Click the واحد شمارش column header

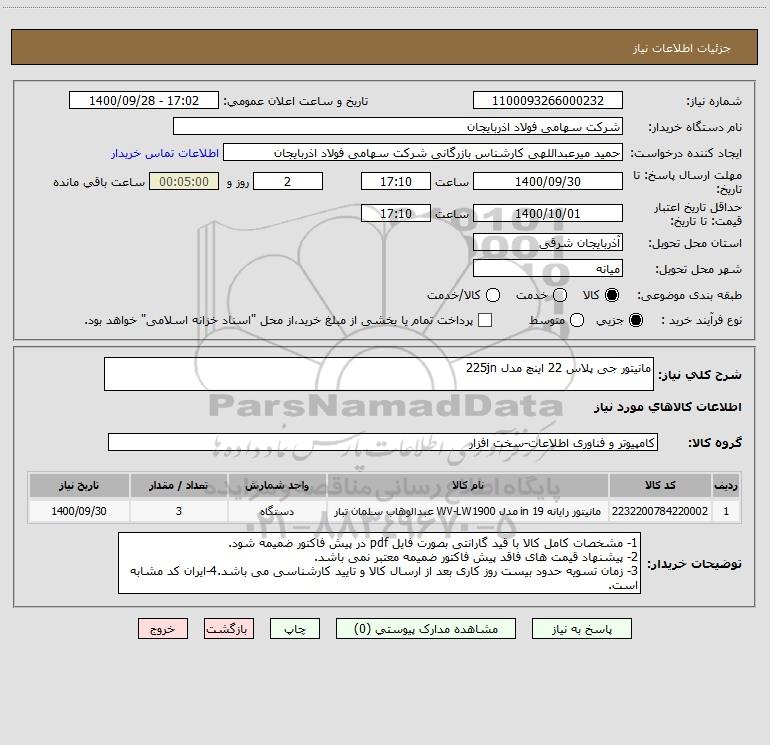(x=277, y=485)
